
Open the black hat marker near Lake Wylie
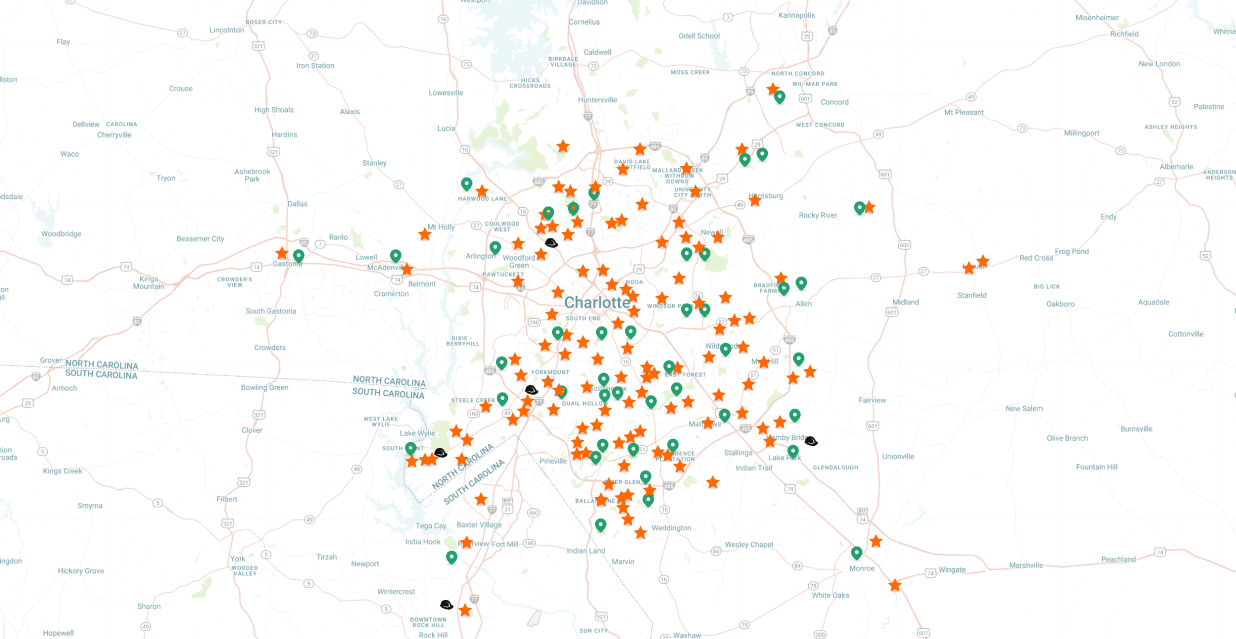pyautogui.click(x=440, y=453)
